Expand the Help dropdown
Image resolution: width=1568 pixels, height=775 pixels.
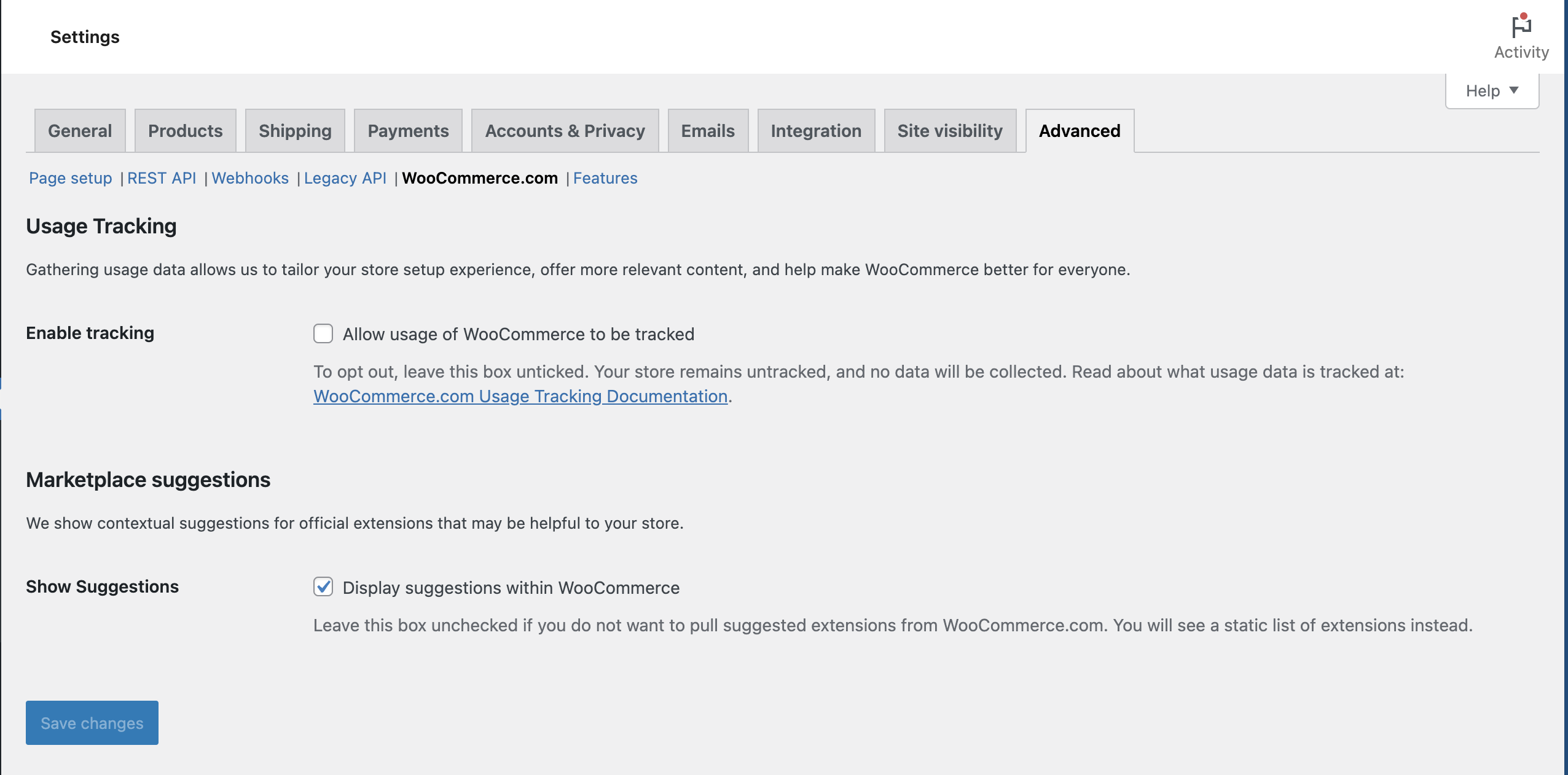click(x=1491, y=90)
